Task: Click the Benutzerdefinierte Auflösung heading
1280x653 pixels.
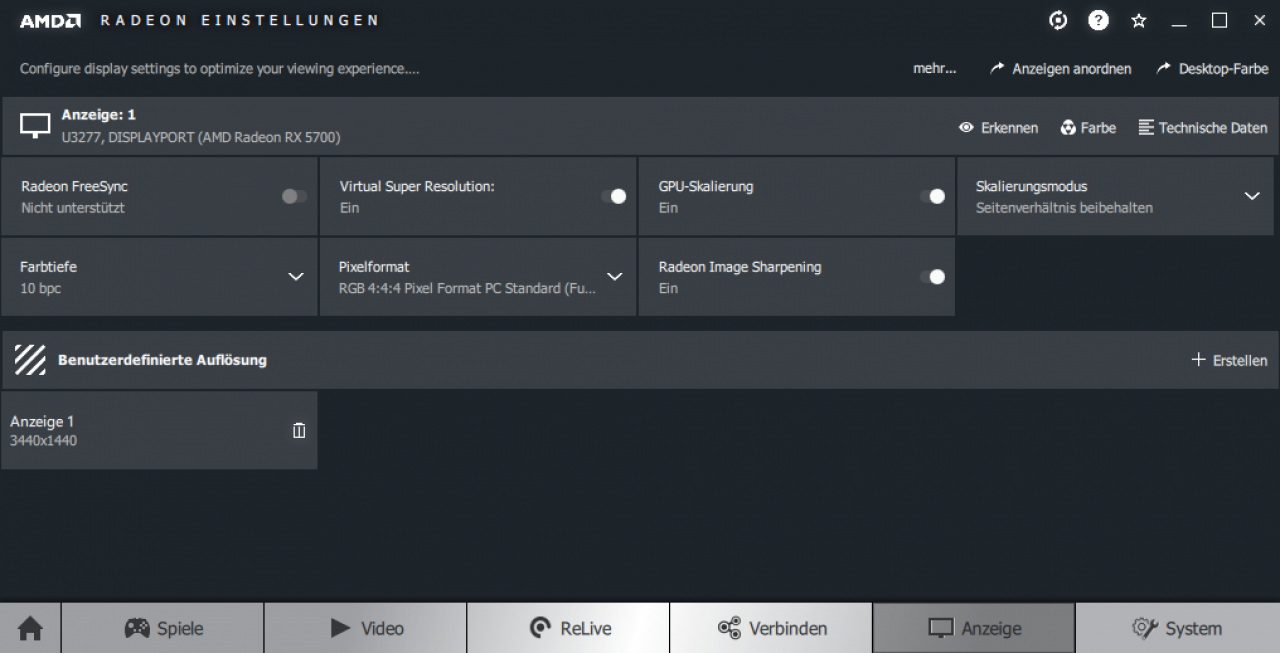Action: coord(162,360)
